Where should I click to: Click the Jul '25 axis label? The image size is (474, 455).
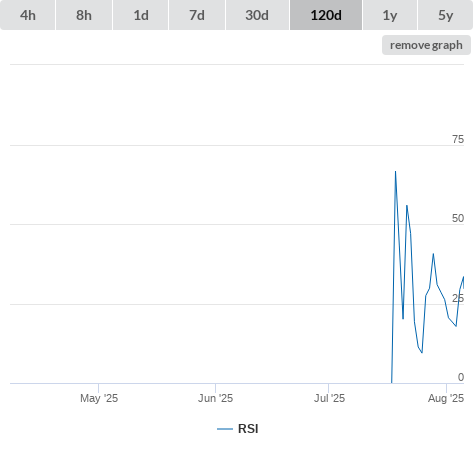pos(329,398)
